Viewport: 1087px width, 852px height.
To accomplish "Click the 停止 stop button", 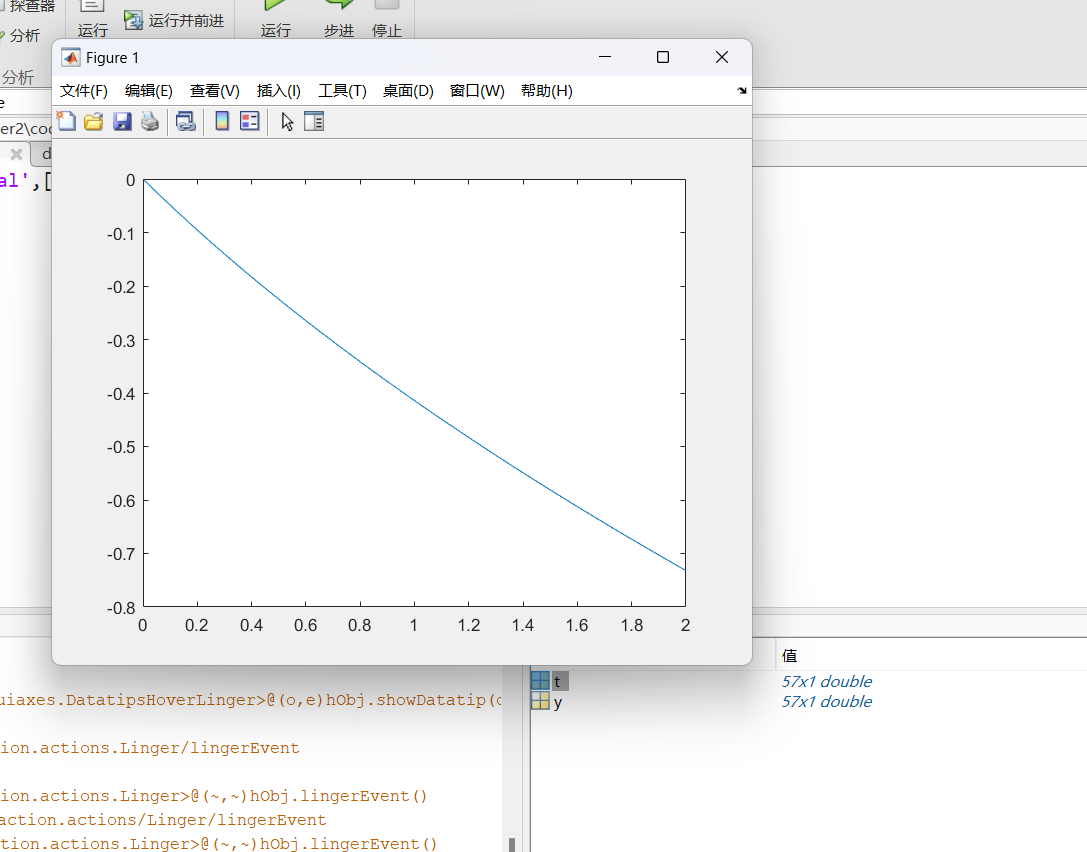I will click(387, 19).
